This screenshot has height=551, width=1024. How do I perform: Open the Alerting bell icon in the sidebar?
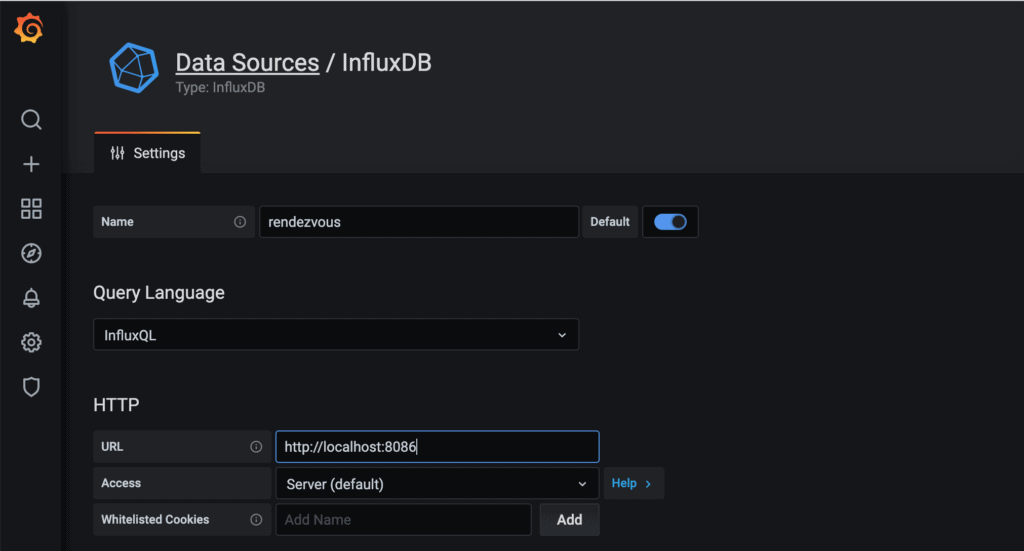31,298
